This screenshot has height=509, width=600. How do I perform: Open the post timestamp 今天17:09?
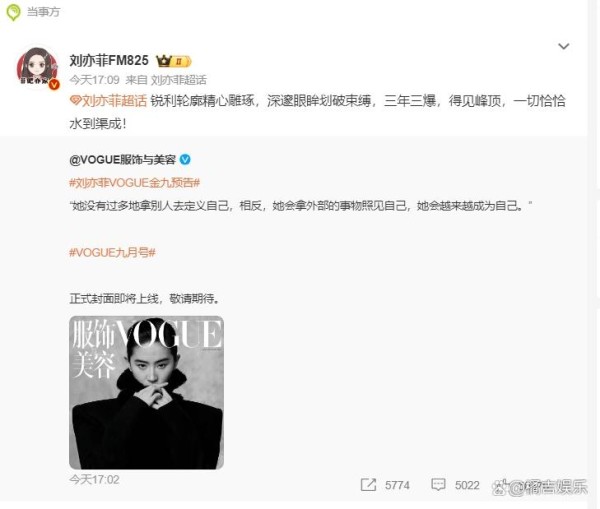95,80
